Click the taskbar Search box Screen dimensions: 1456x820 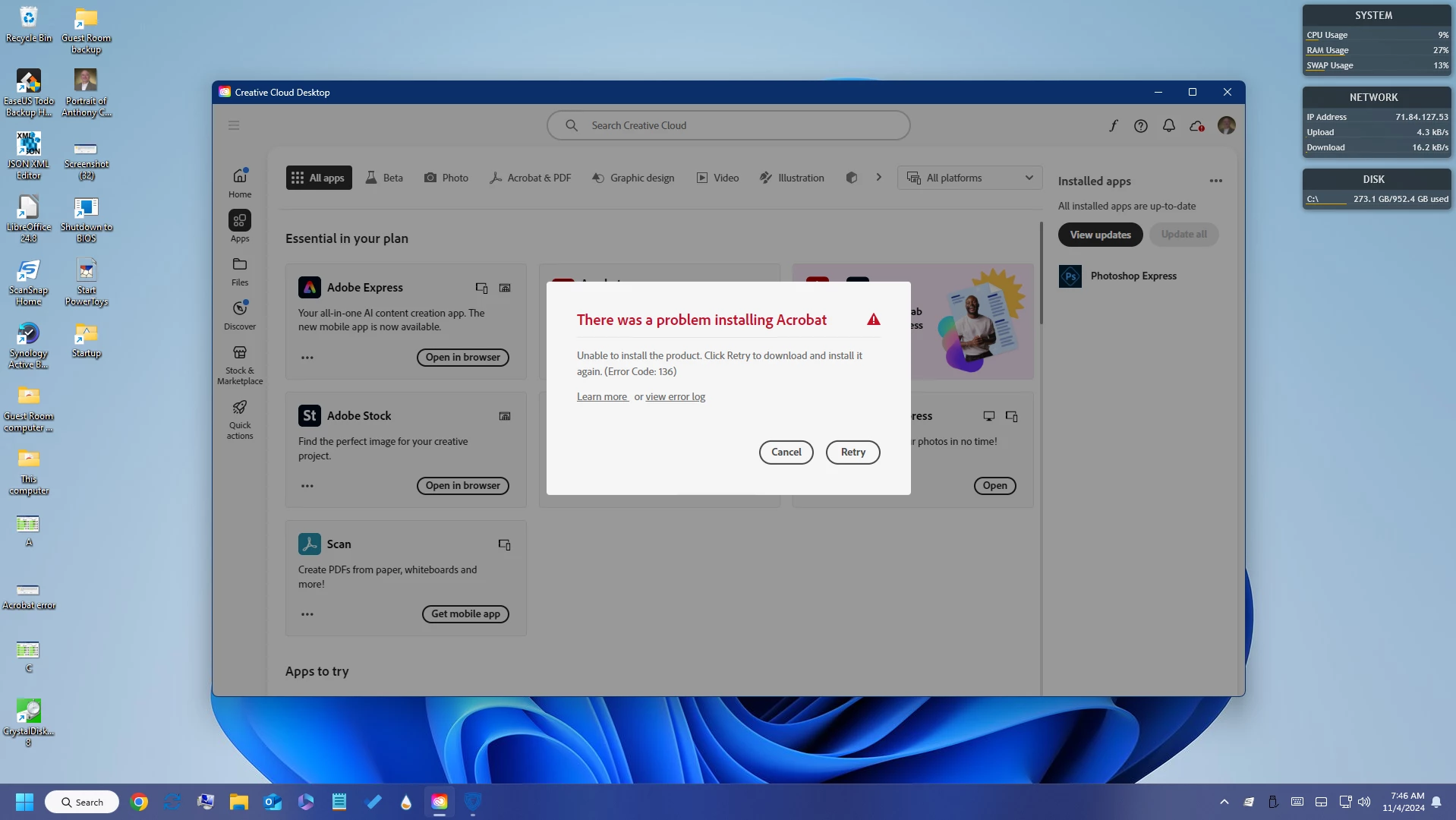(x=82, y=802)
